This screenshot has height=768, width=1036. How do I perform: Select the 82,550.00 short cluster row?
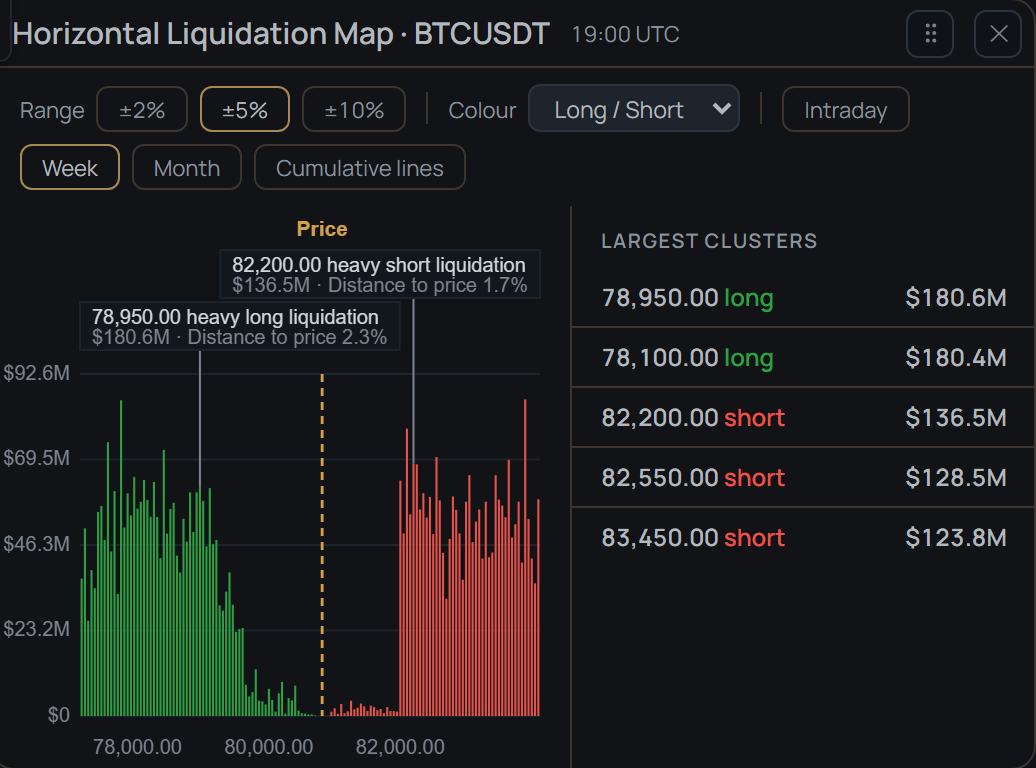pyautogui.click(x=803, y=478)
